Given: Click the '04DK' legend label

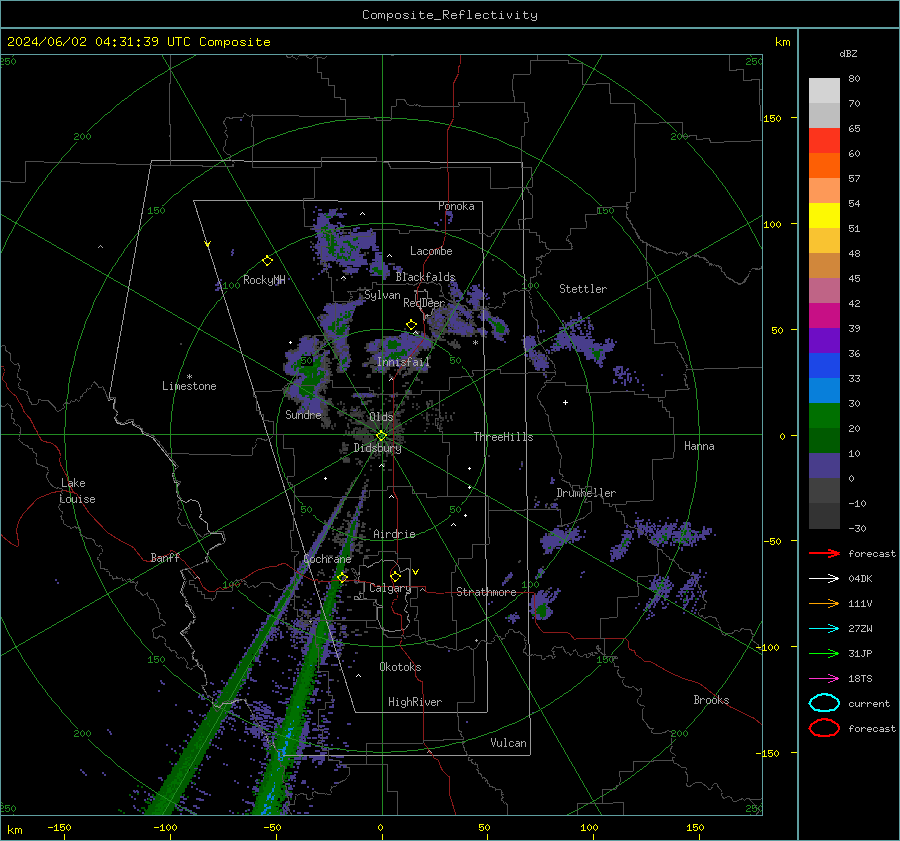Looking at the screenshot, I should coord(860,579).
